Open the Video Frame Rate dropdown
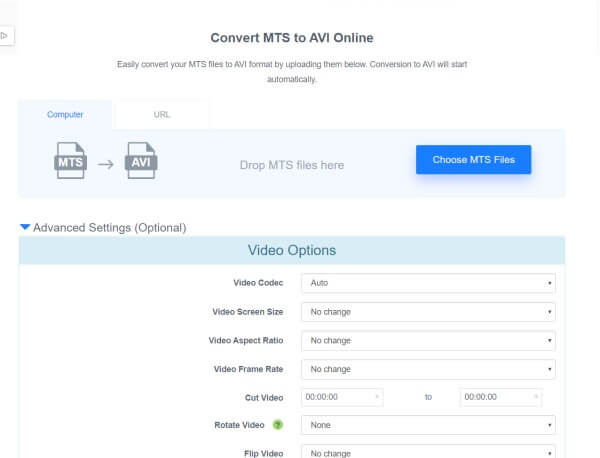Screen dimensions: 600x458 pyautogui.click(x=428, y=369)
